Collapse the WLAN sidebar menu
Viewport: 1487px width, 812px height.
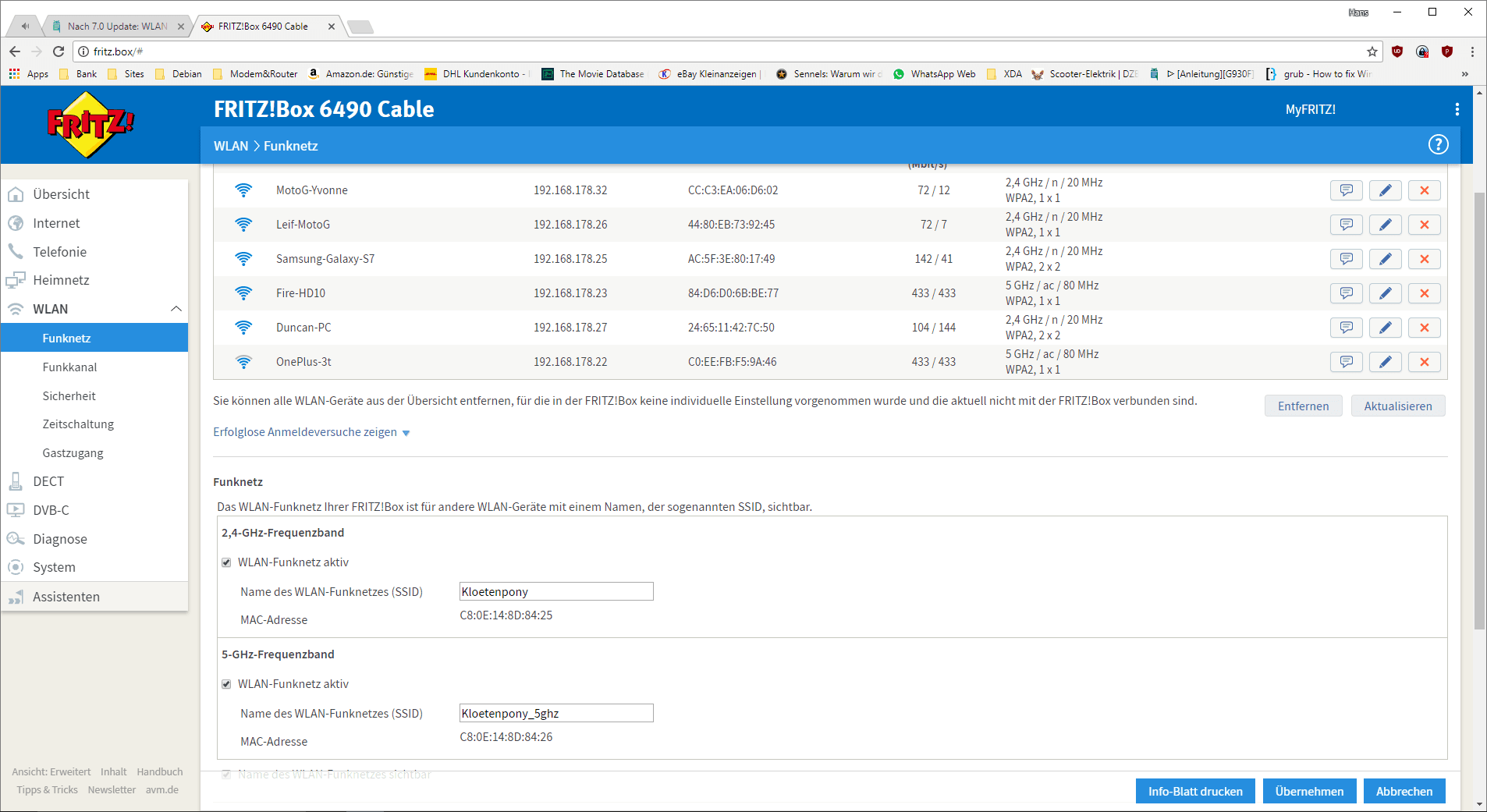176,309
